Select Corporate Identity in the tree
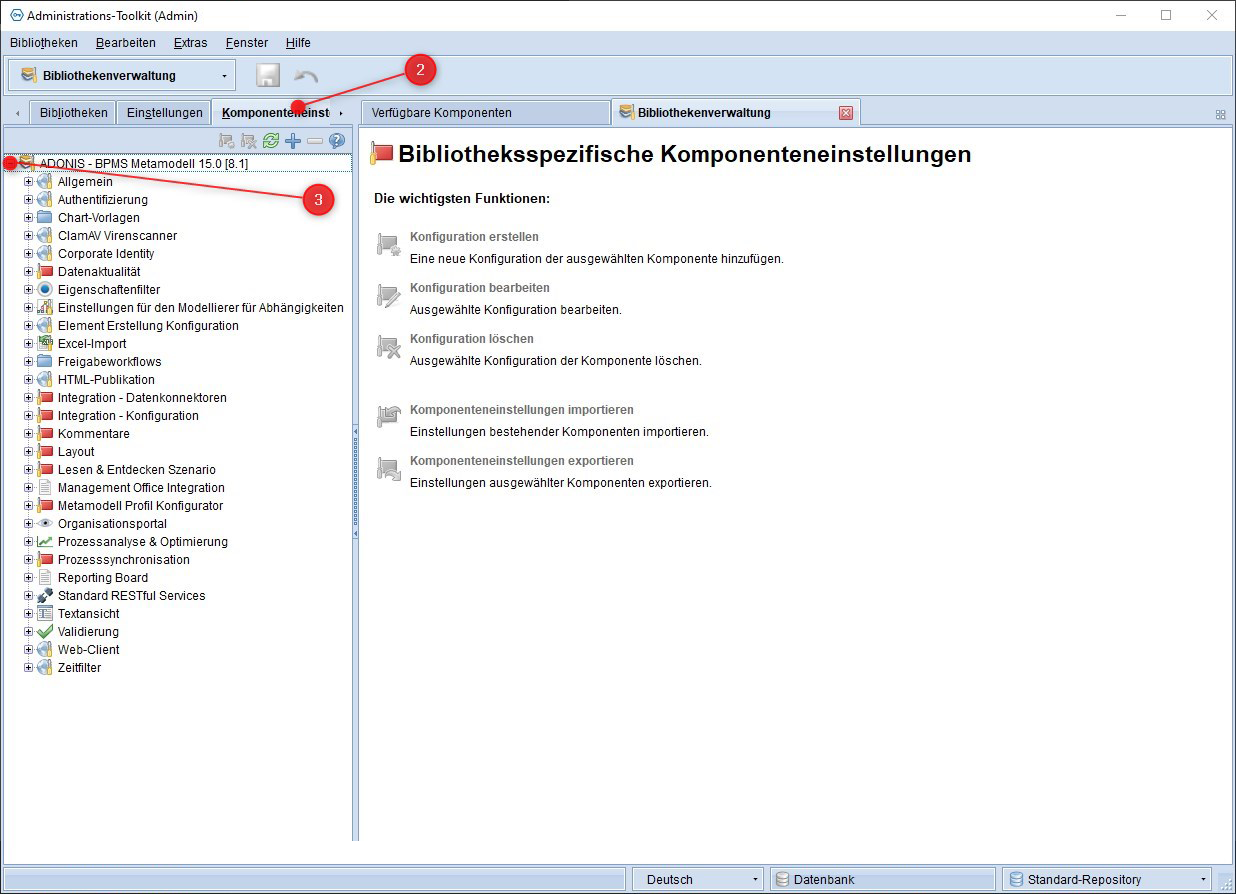Screen dimensions: 1236x894 click(106, 254)
